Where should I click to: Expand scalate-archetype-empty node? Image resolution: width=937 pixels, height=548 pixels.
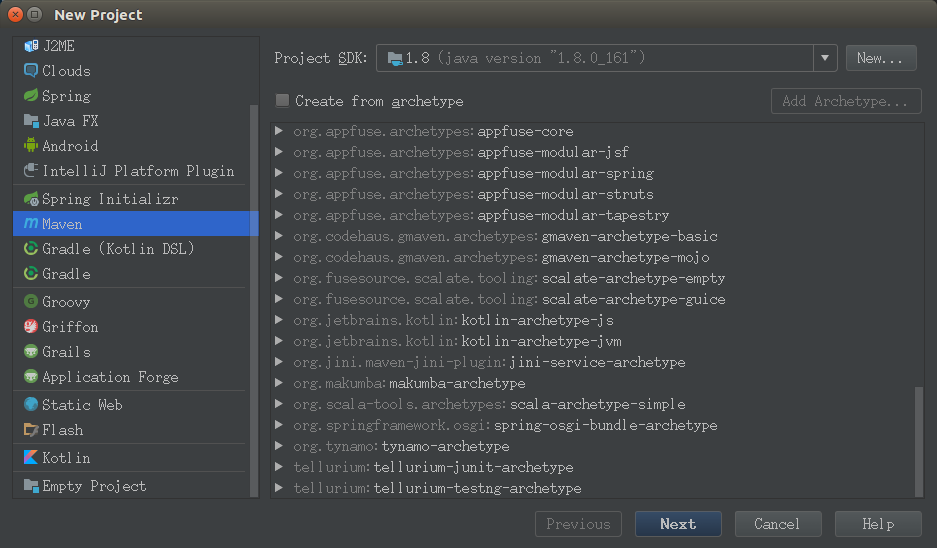279,278
